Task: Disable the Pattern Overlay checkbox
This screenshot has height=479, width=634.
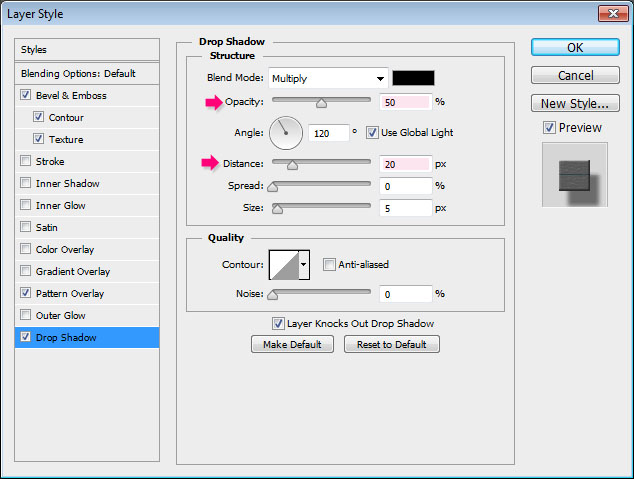Action: click(25, 293)
